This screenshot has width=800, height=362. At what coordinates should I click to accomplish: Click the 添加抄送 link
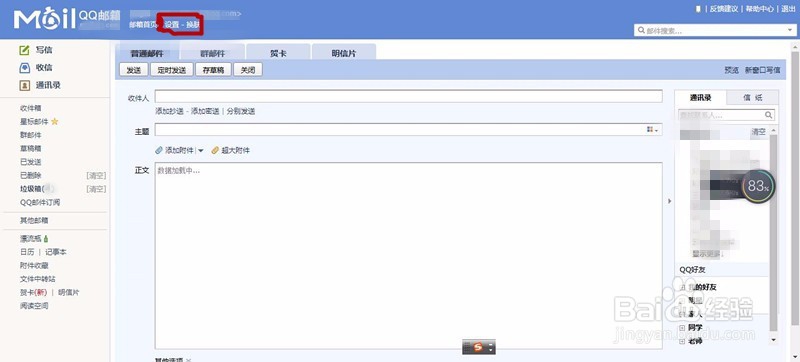(169, 111)
